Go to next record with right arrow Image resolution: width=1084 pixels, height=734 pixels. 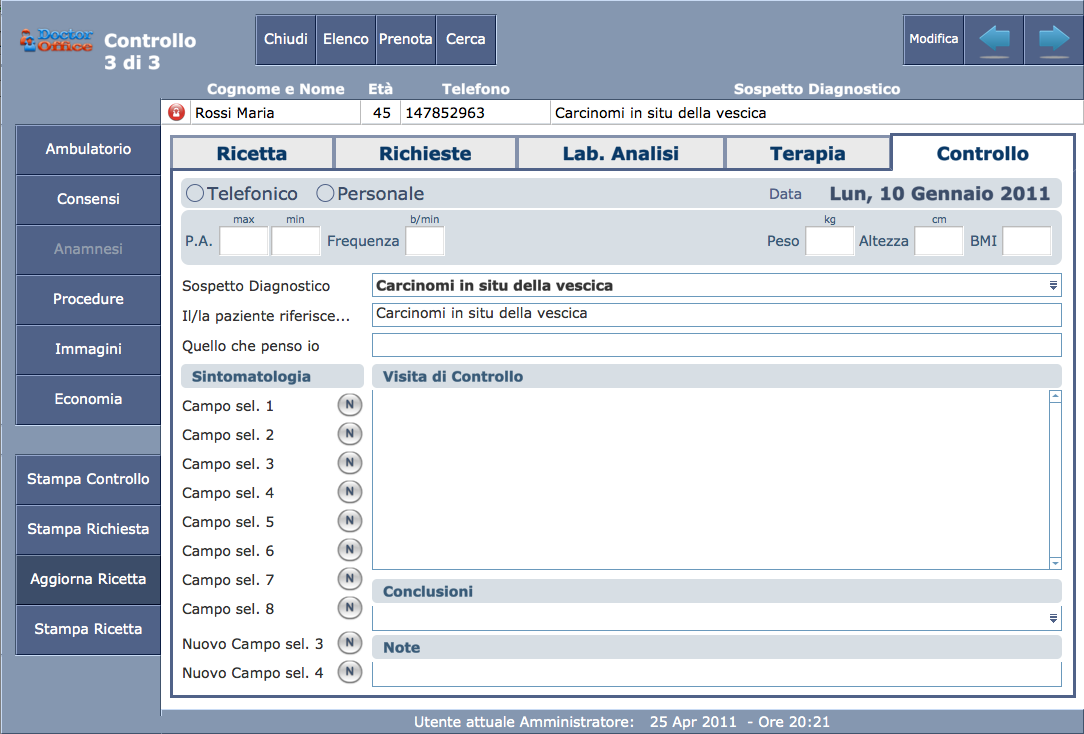point(1054,40)
